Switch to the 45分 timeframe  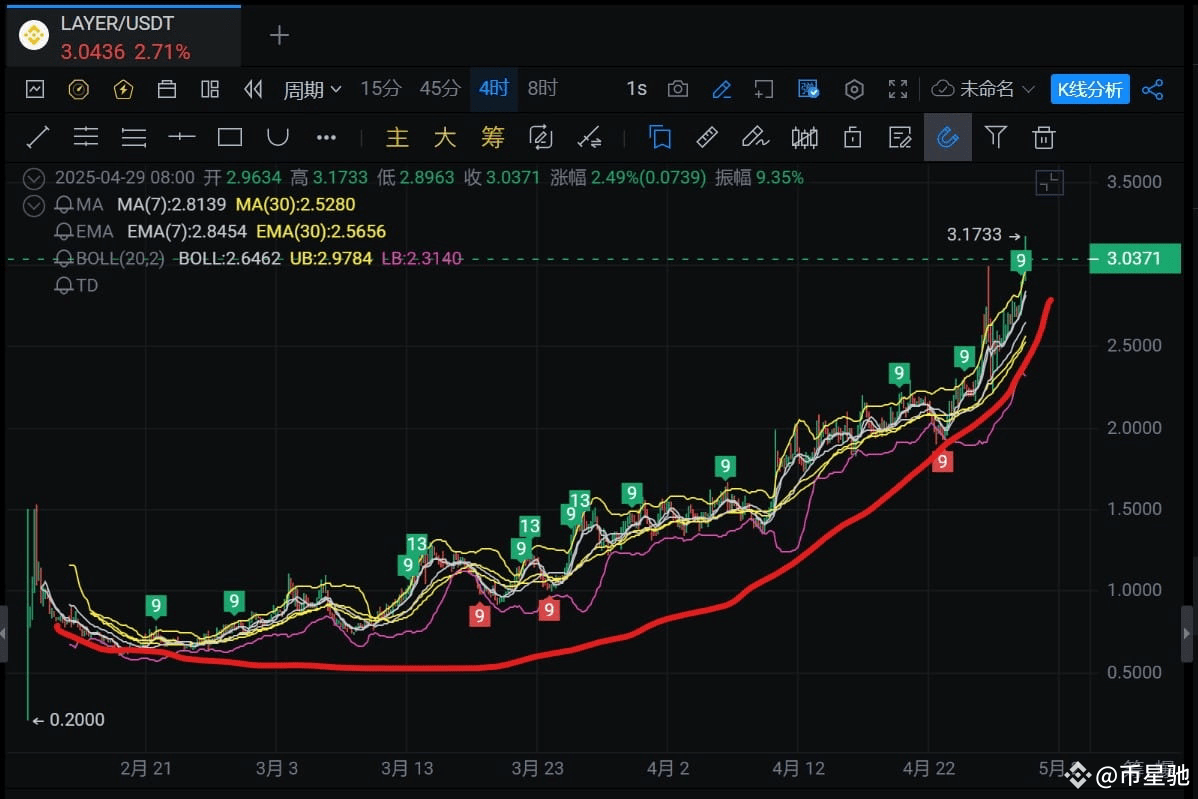pos(439,89)
